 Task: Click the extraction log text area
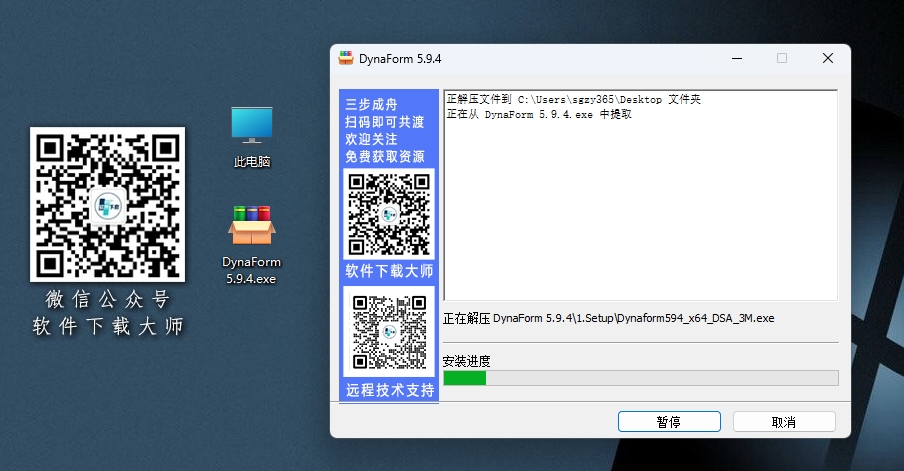tap(641, 195)
